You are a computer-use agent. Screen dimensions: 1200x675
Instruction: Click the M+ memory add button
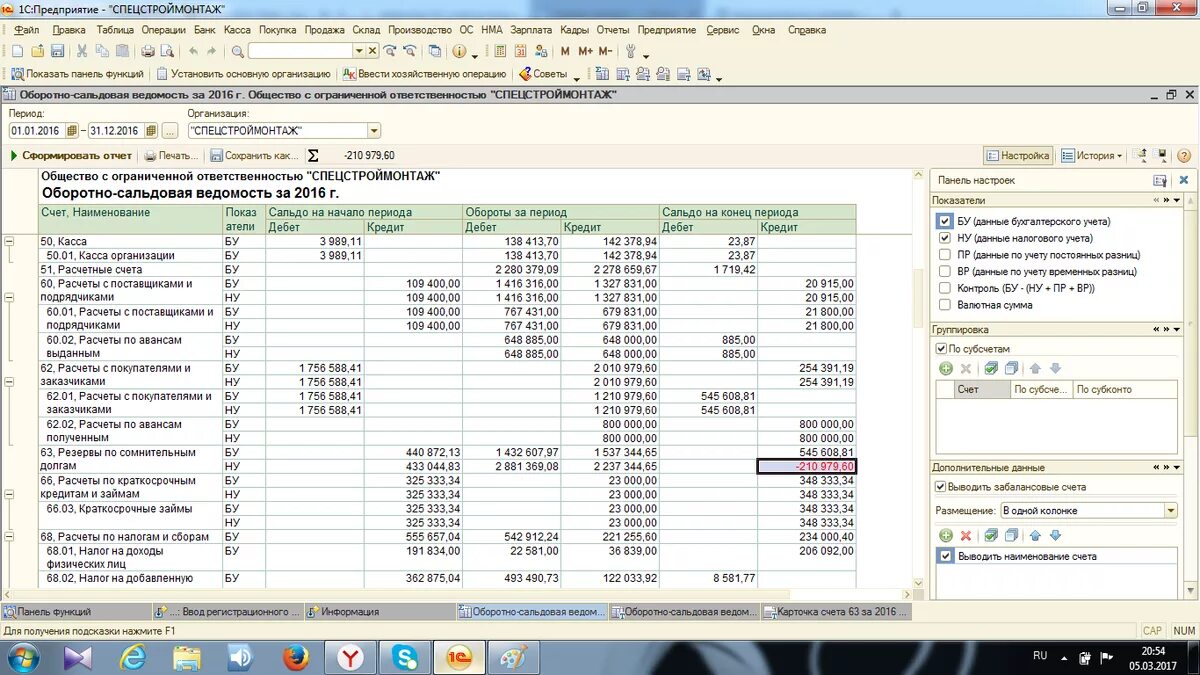click(585, 51)
